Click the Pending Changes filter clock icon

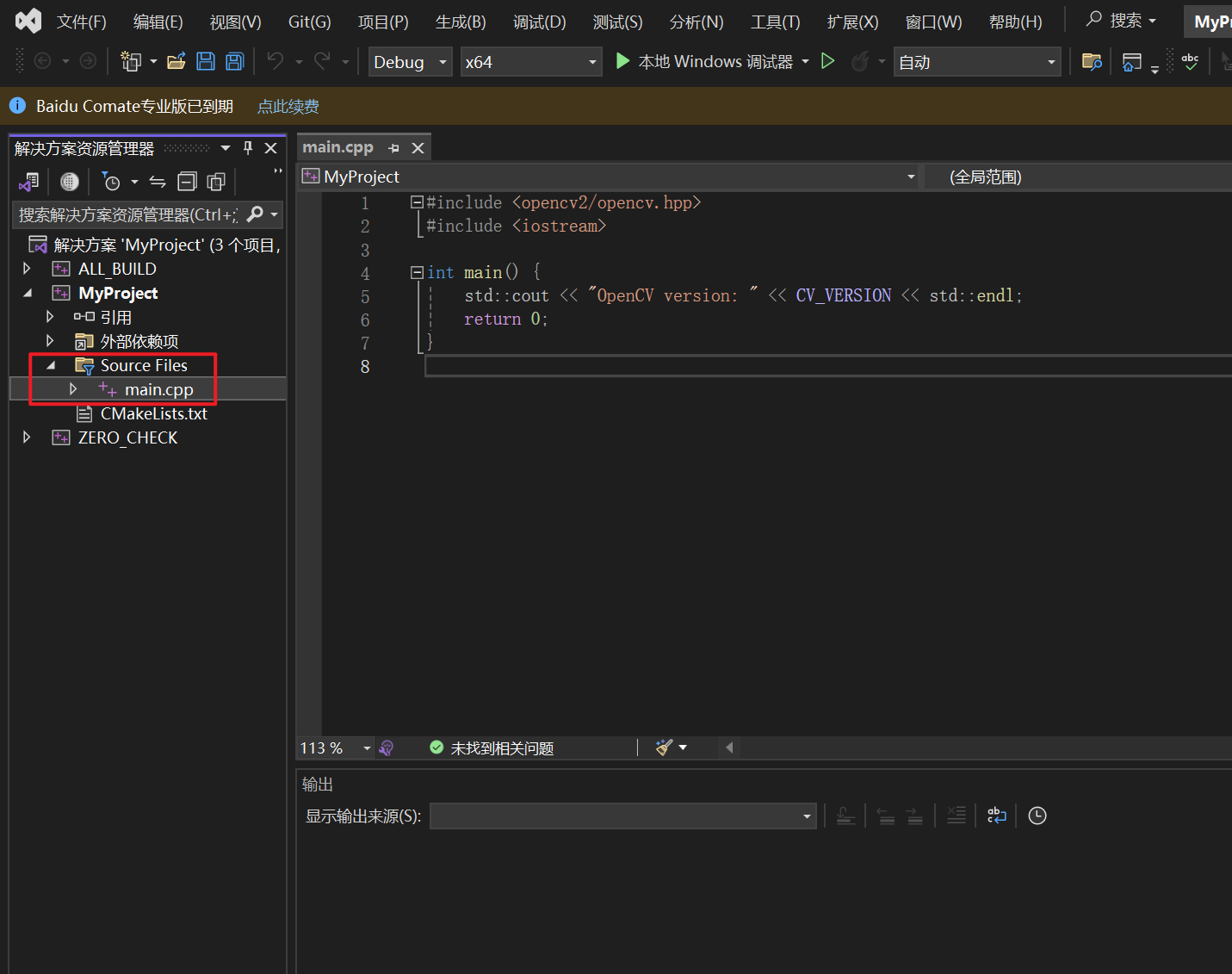111,182
